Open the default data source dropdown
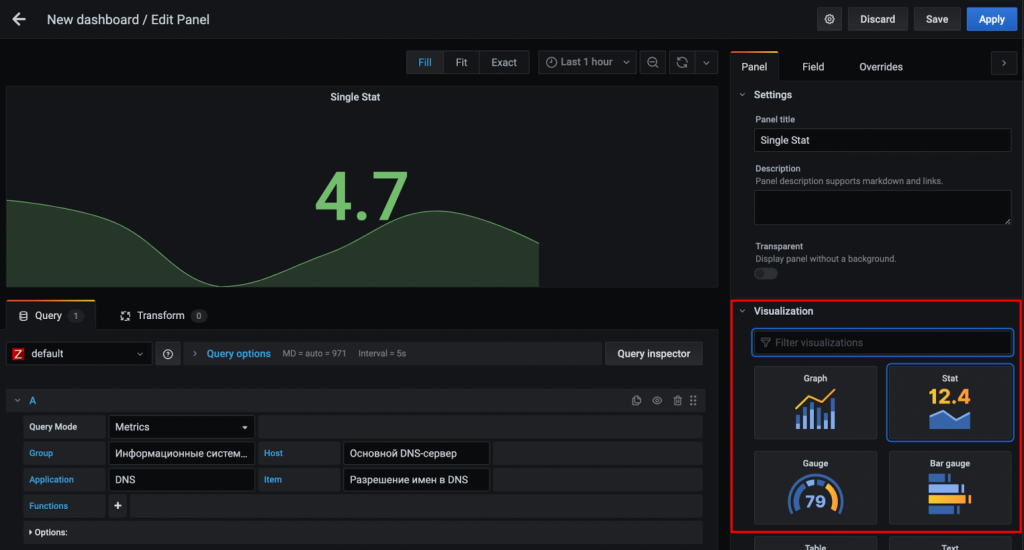The width and height of the screenshot is (1024, 550). click(79, 354)
